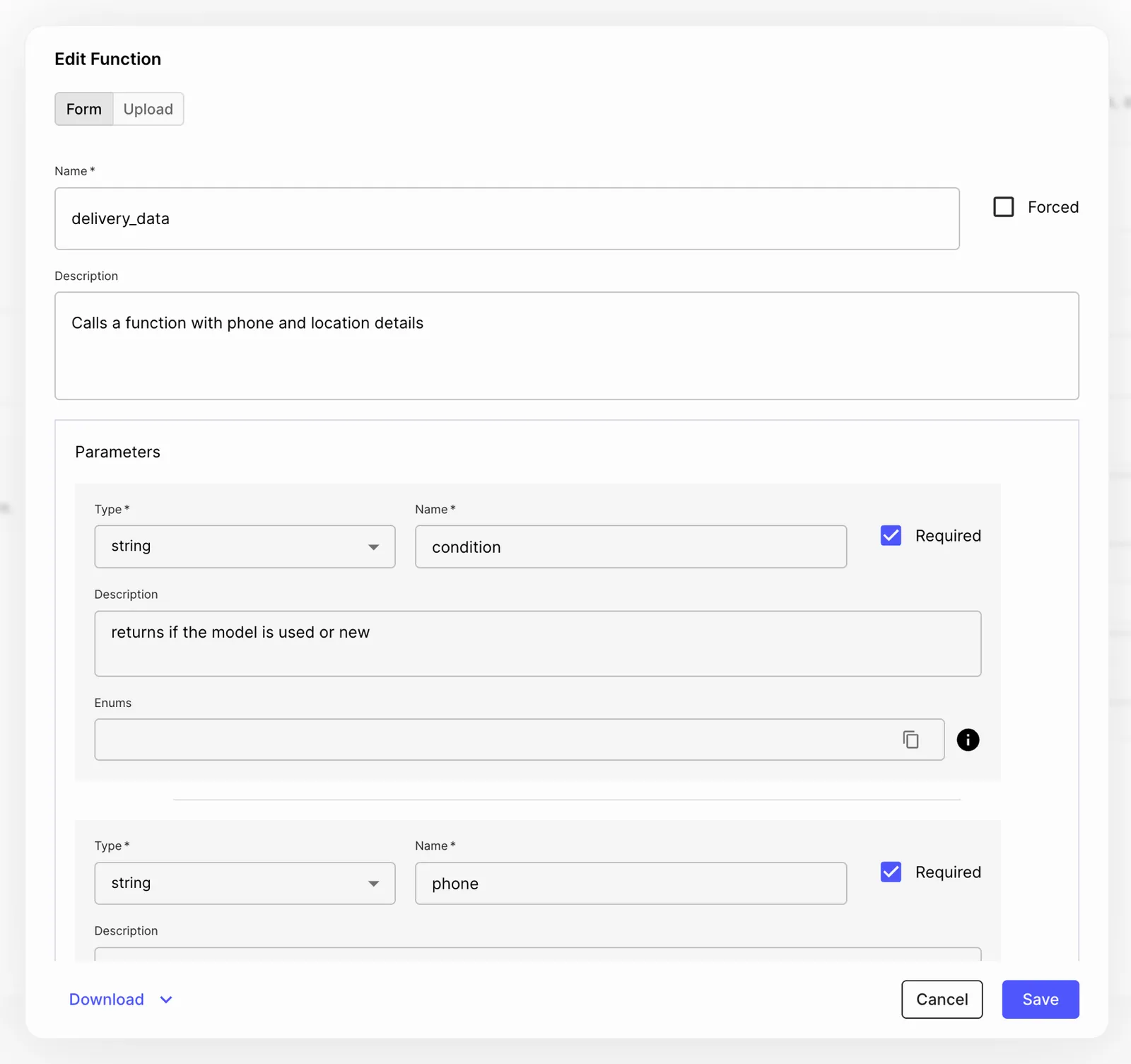
Task: Switch to the Upload tab
Action: [x=148, y=109]
